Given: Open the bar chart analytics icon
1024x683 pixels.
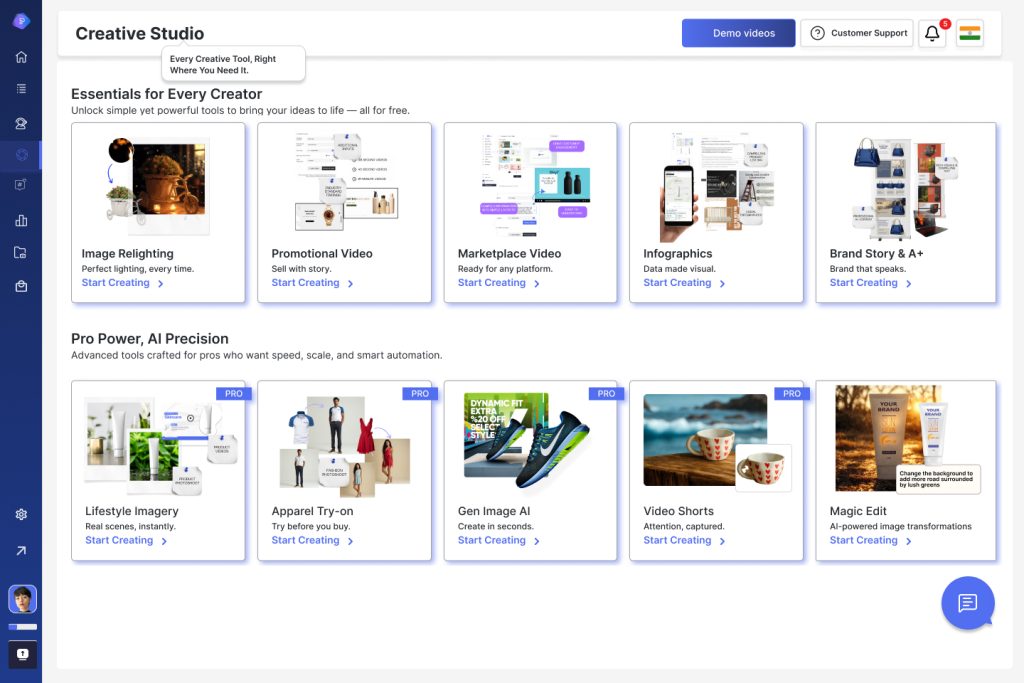Looking at the screenshot, I should coord(21,220).
